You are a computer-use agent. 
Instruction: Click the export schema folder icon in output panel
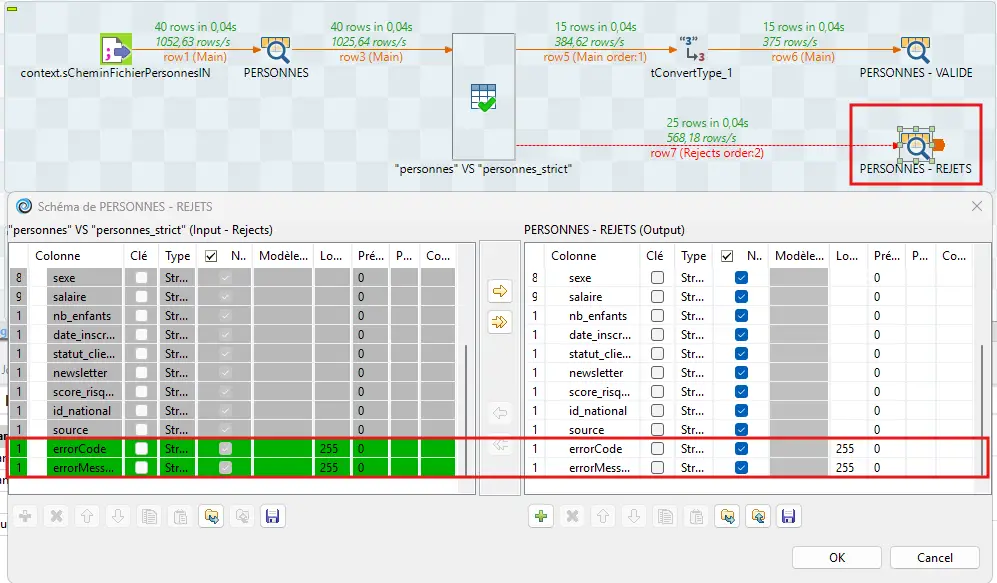(757, 516)
